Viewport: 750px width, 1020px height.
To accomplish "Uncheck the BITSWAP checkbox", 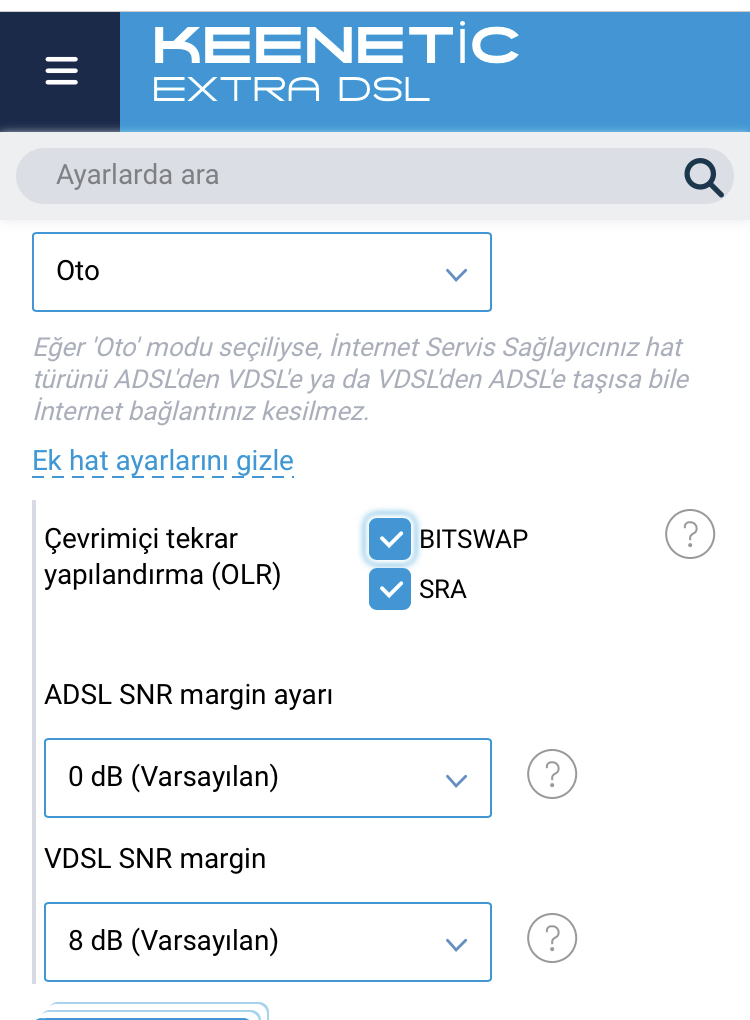I will pyautogui.click(x=390, y=539).
